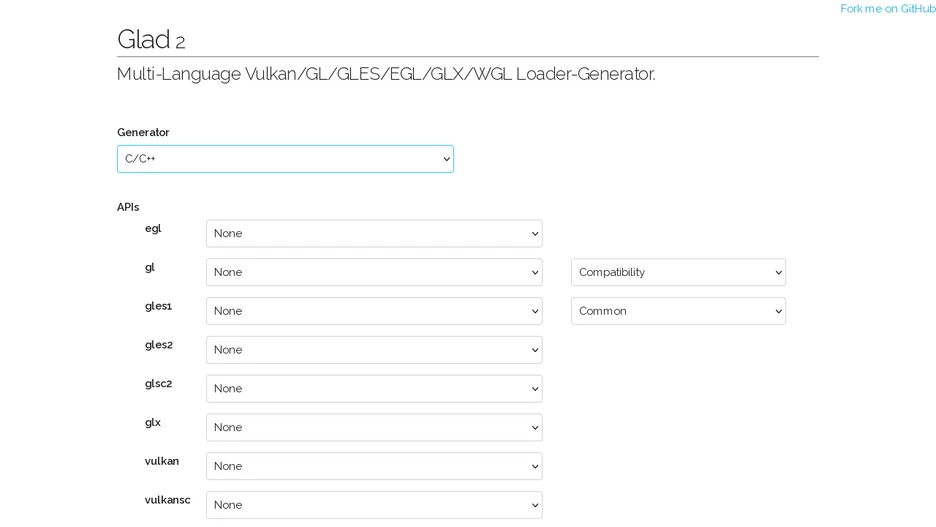Open the vulkan version dropdown
Image resolution: width=936 pixels, height=527 pixels.
(374, 466)
